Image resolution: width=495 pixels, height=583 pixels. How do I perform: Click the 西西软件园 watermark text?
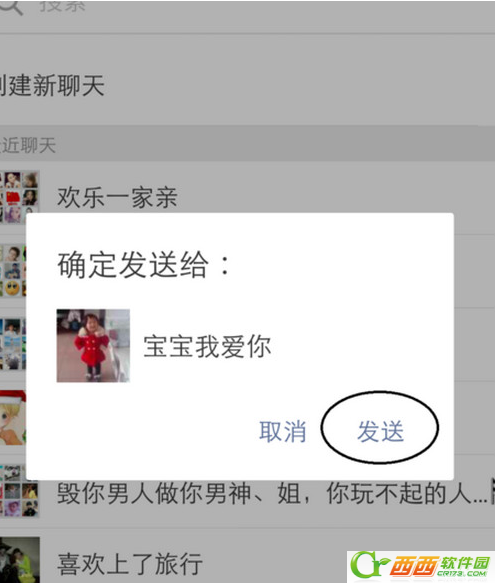[440, 567]
